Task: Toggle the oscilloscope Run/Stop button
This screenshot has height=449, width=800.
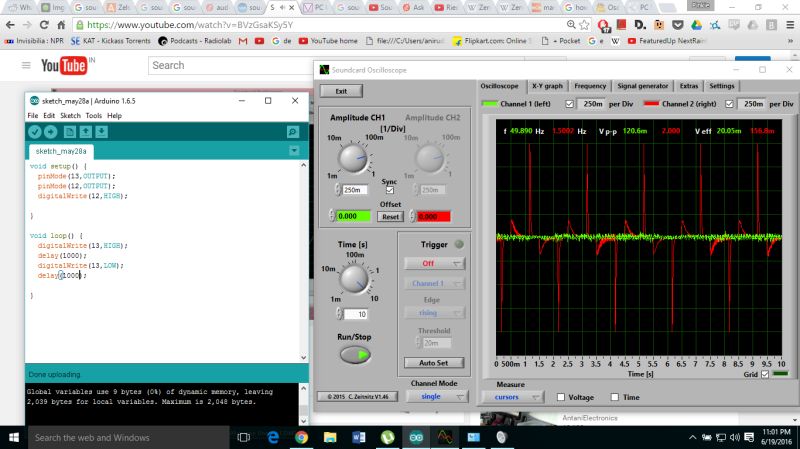Action: (355, 355)
